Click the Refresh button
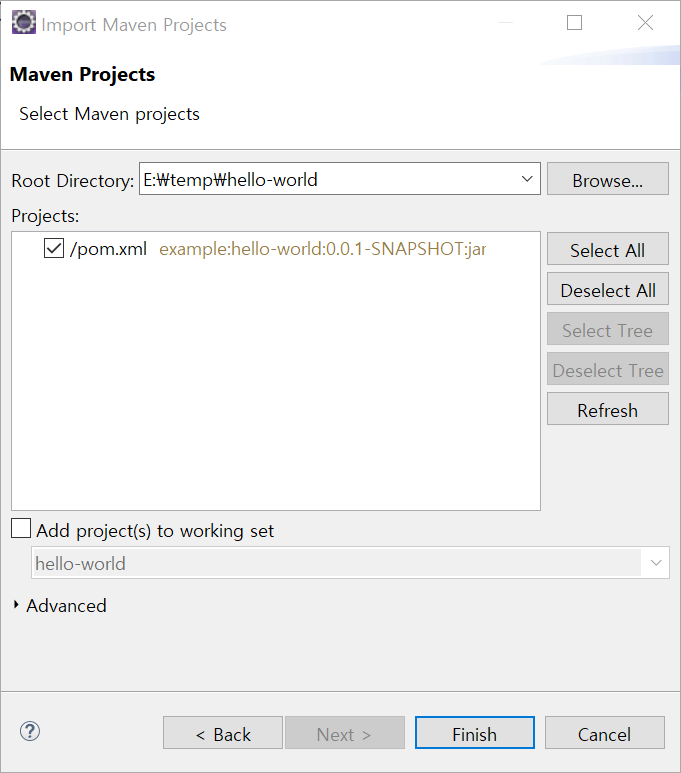The width and height of the screenshot is (681, 773). click(x=608, y=408)
